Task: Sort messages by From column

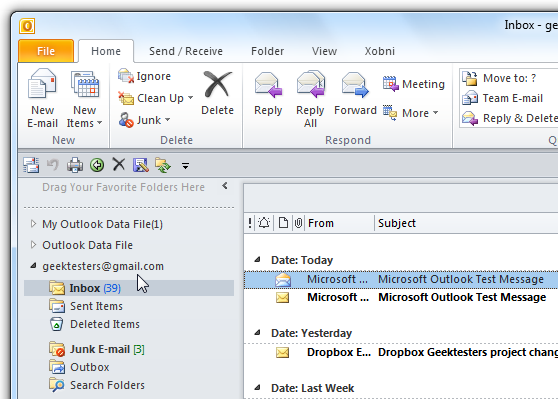Action: (x=339, y=223)
